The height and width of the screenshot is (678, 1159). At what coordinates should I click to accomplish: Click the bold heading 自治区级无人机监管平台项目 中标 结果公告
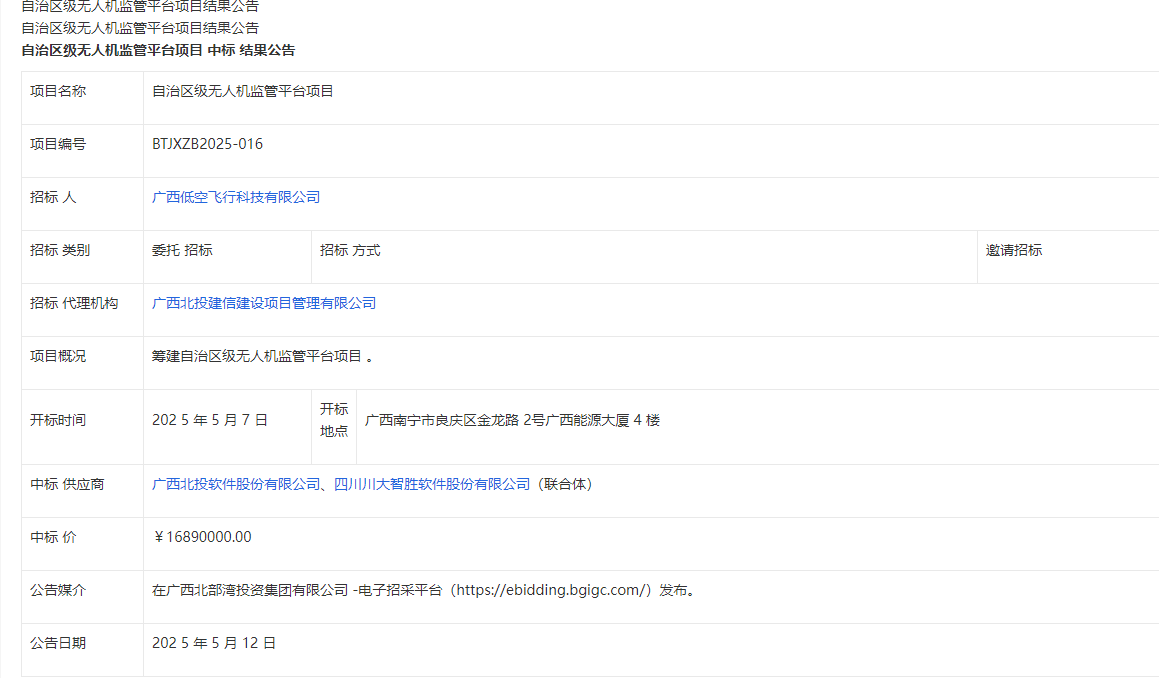(x=158, y=50)
